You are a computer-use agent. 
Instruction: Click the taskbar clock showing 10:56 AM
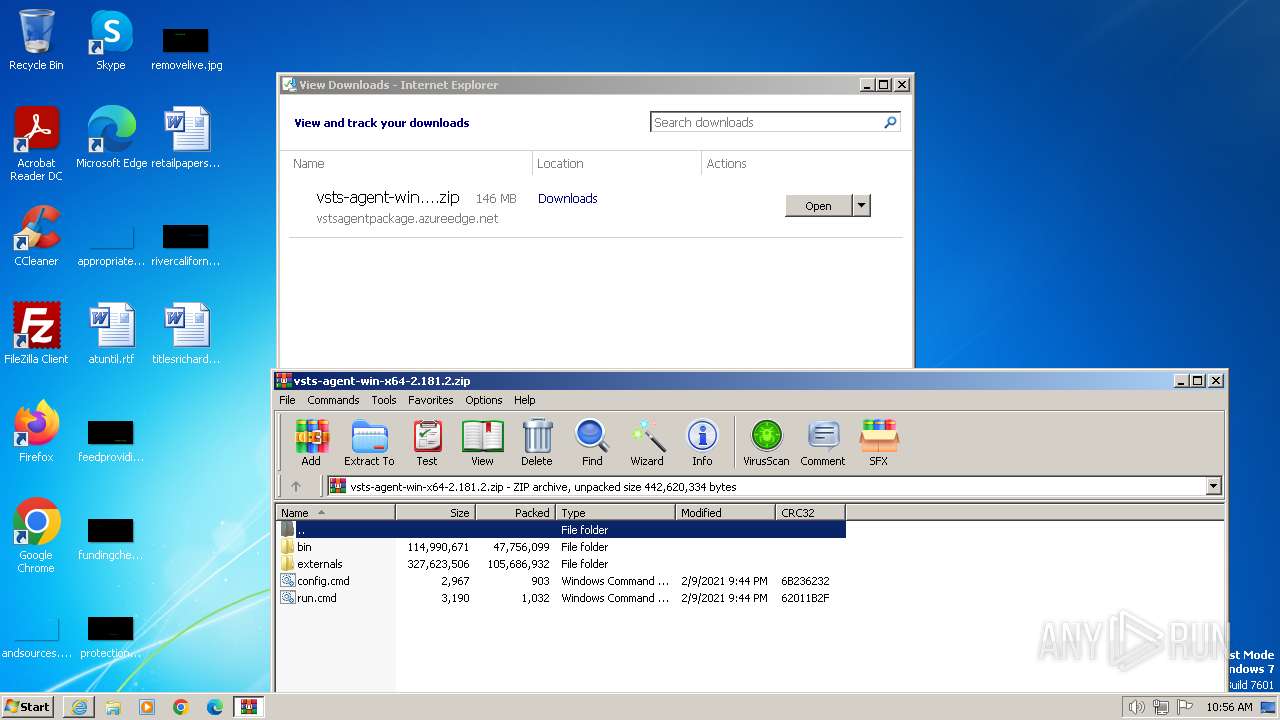point(1229,707)
